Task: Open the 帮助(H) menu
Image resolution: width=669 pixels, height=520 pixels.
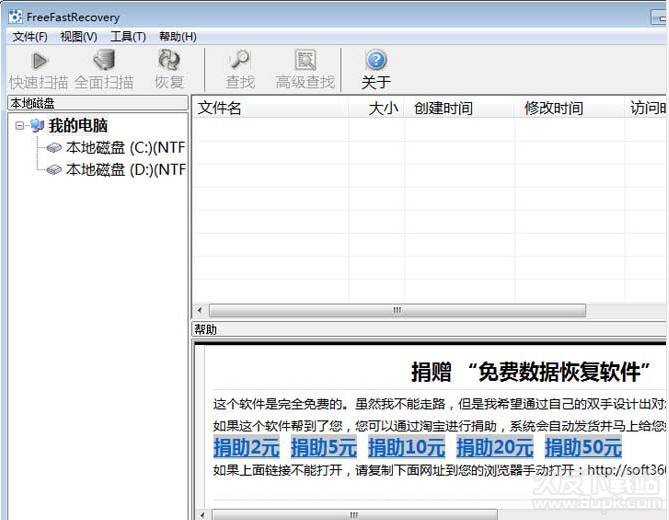Action: click(x=178, y=37)
